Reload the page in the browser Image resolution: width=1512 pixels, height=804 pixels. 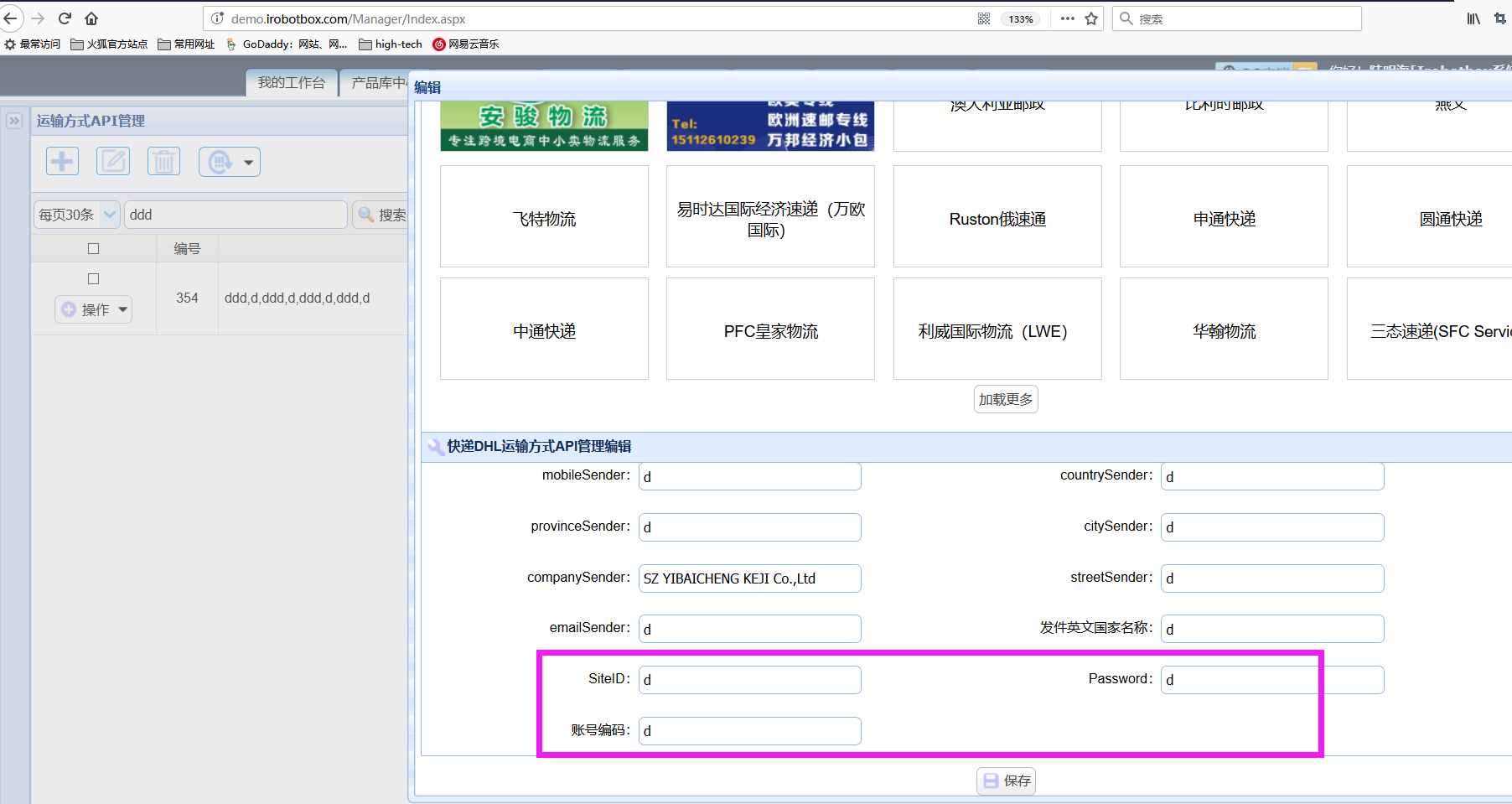(65, 18)
